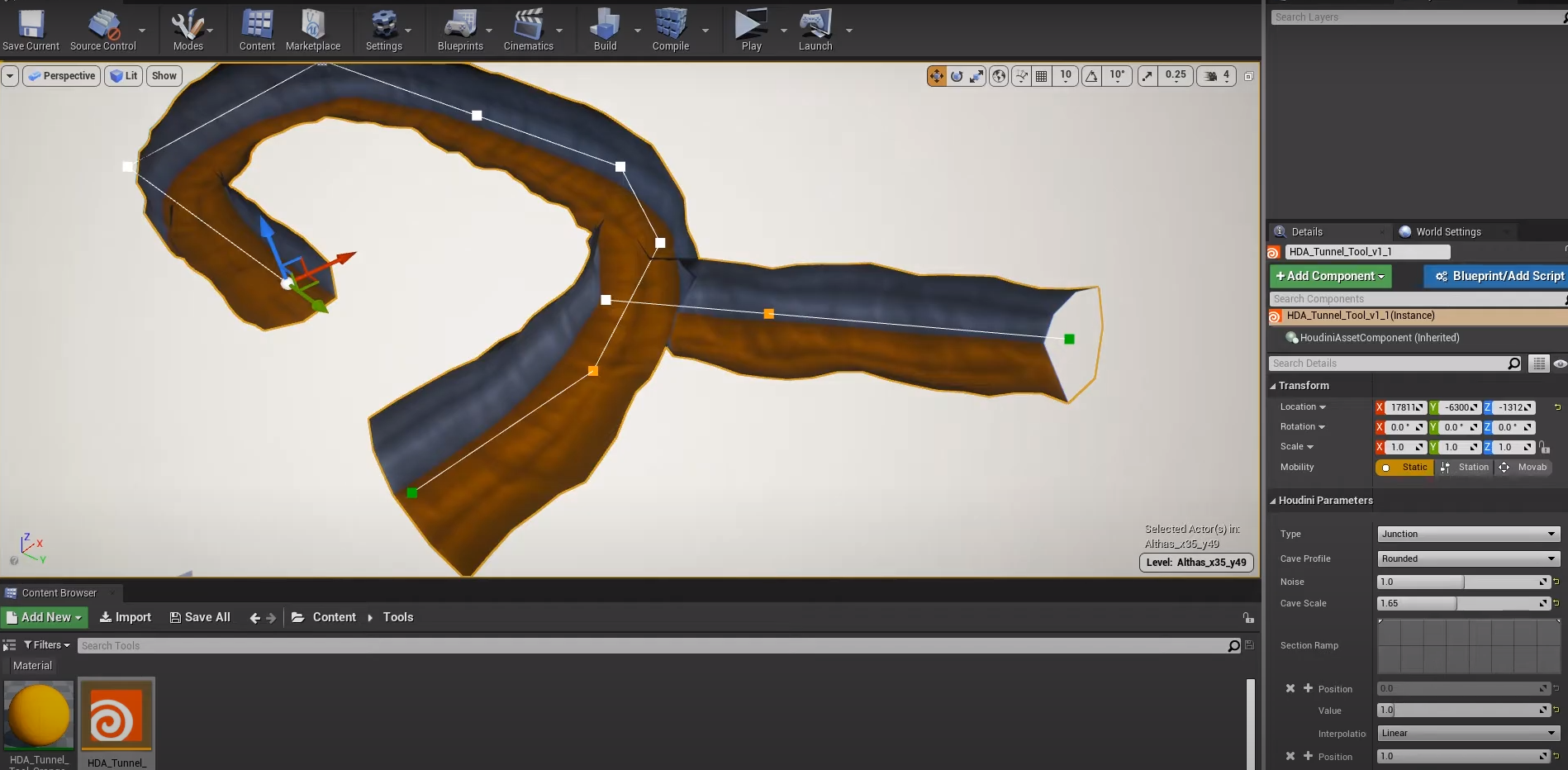Set Mobility to Stationary
Image resolution: width=1568 pixels, height=770 pixels.
click(x=1465, y=468)
